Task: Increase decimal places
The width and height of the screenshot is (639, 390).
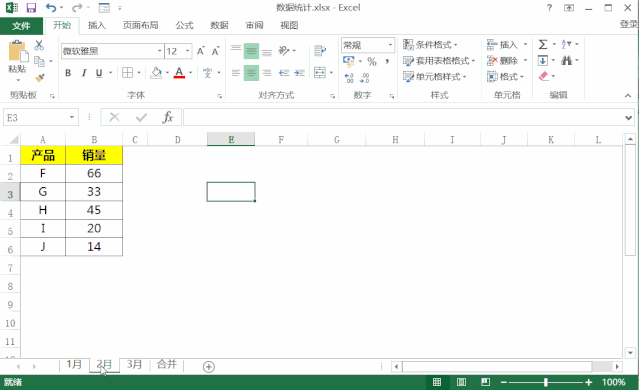Action: click(349, 77)
